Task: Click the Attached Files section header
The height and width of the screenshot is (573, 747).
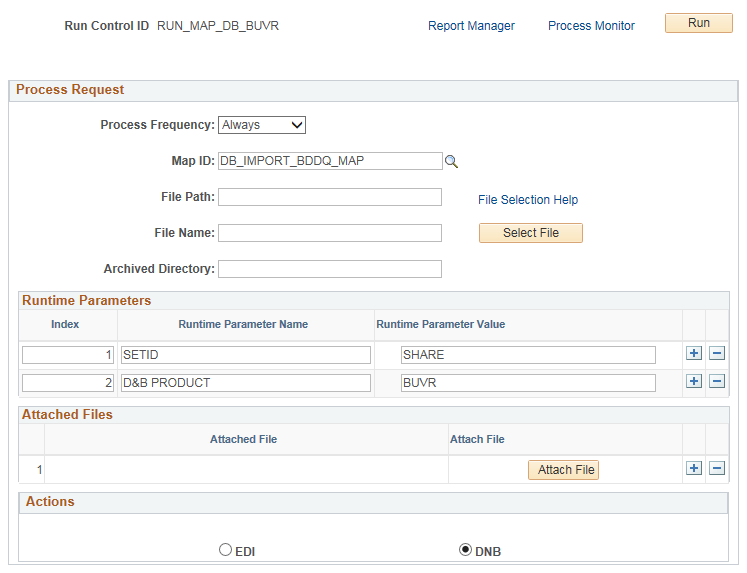Action: click(67, 414)
